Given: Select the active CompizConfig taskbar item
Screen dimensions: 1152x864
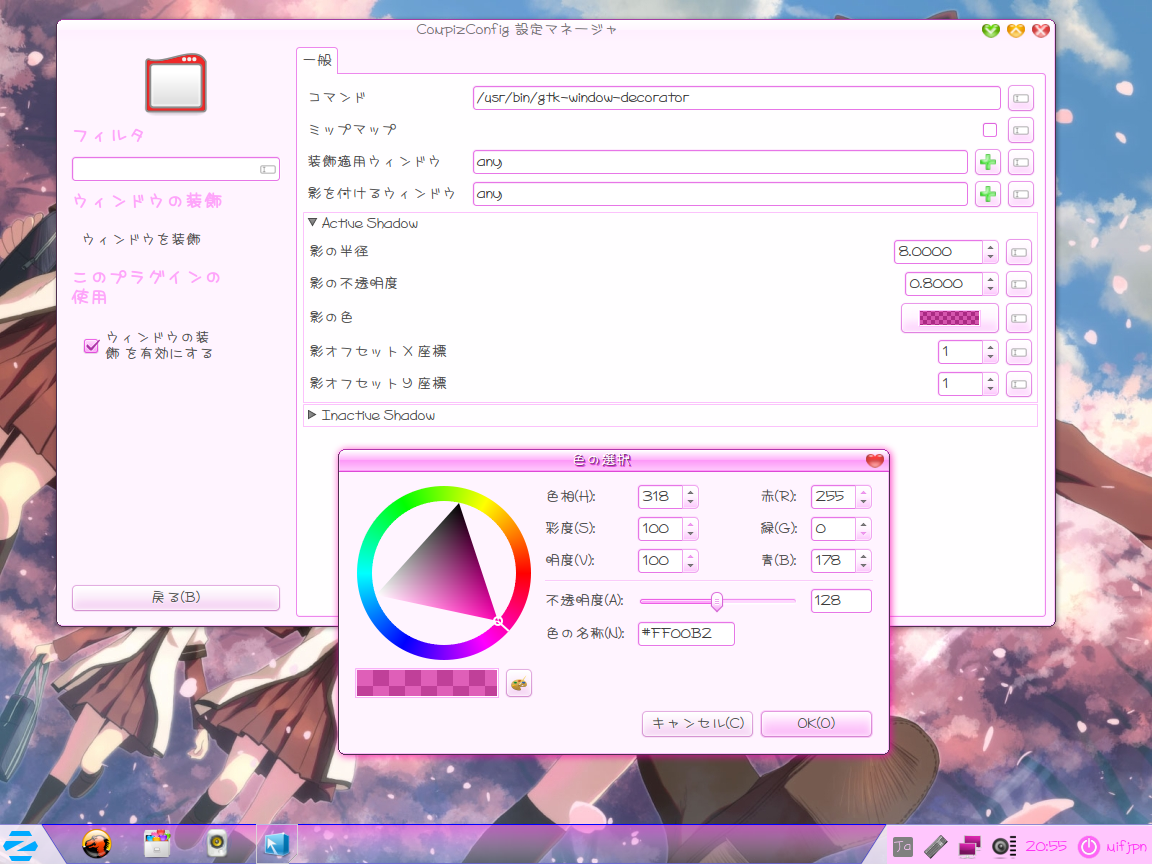Looking at the screenshot, I should click(x=277, y=844).
